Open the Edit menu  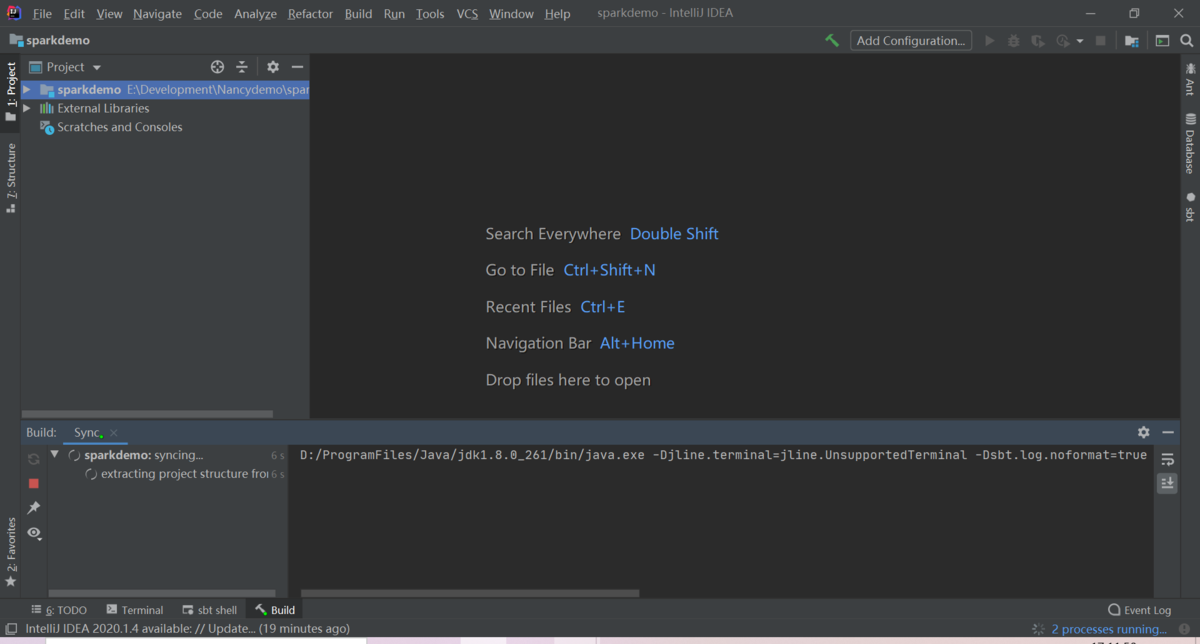74,14
